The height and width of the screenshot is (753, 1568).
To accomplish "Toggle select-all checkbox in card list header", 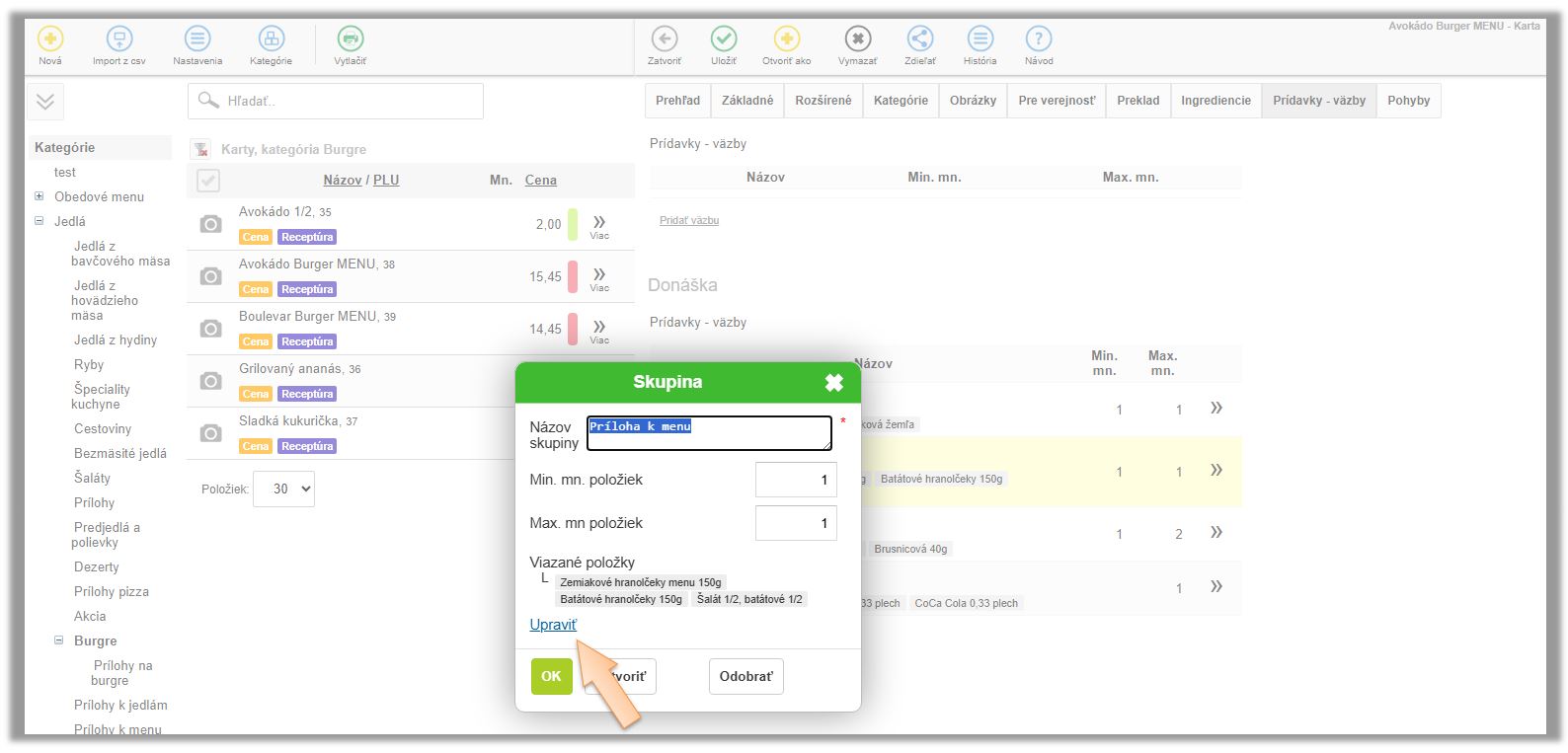I will tap(208, 181).
